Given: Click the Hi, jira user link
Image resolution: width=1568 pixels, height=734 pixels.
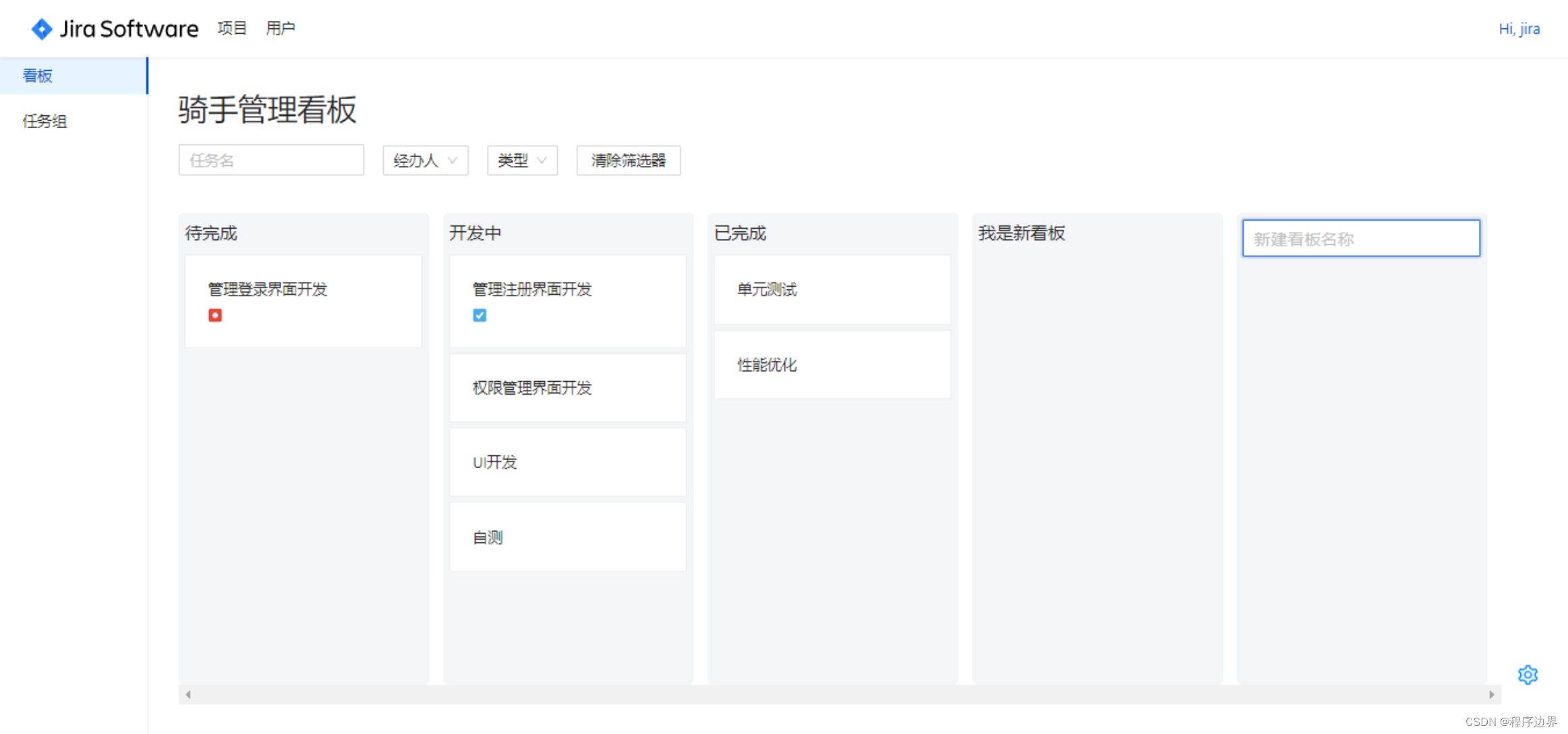Looking at the screenshot, I should (x=1519, y=28).
